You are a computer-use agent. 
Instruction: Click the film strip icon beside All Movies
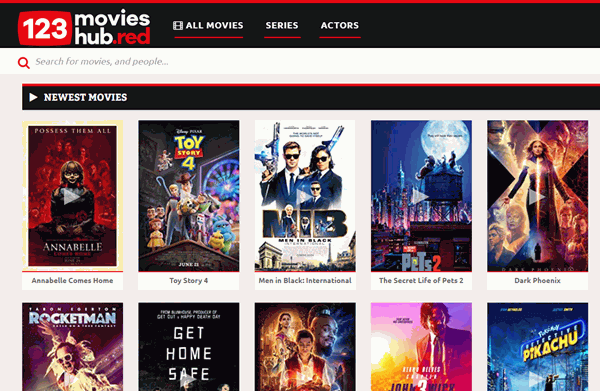click(x=178, y=26)
